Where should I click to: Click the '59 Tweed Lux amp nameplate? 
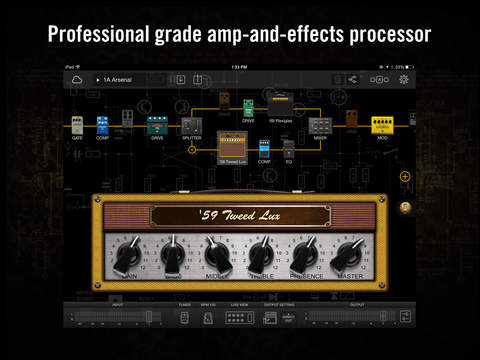pyautogui.click(x=240, y=216)
